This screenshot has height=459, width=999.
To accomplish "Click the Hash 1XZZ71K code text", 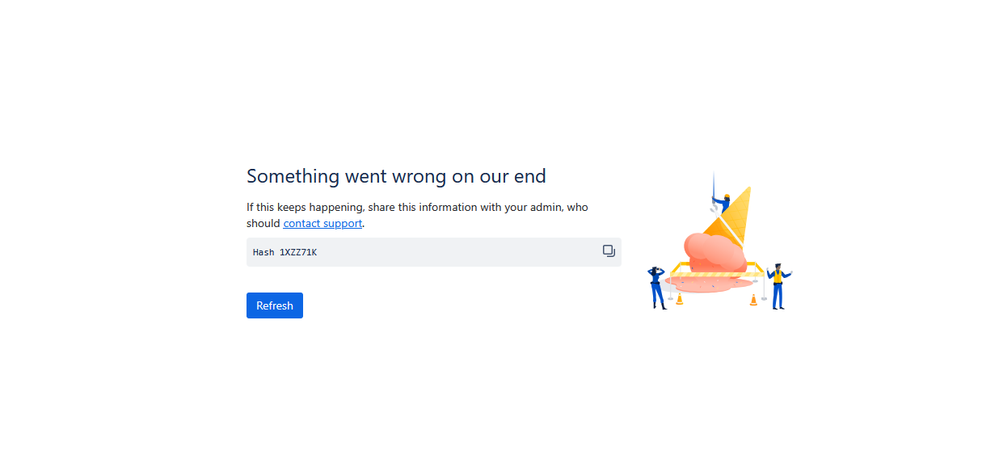I will (x=285, y=252).
